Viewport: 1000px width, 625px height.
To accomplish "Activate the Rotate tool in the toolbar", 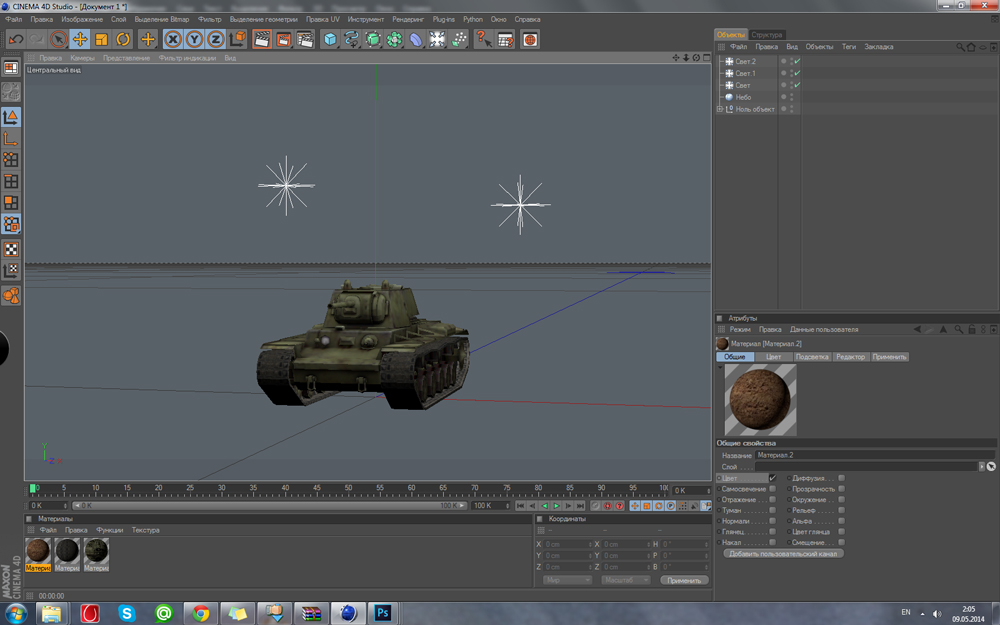I will (x=123, y=39).
